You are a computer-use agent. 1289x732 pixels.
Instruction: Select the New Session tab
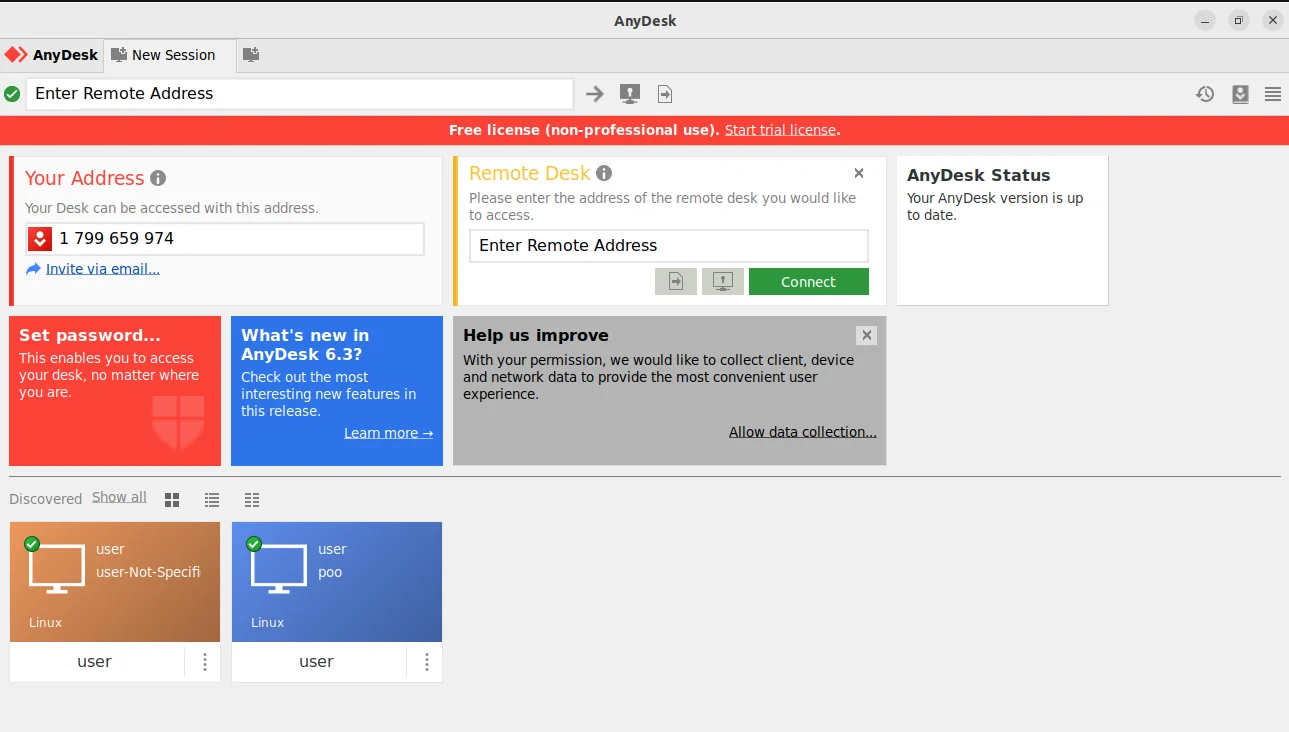(164, 55)
